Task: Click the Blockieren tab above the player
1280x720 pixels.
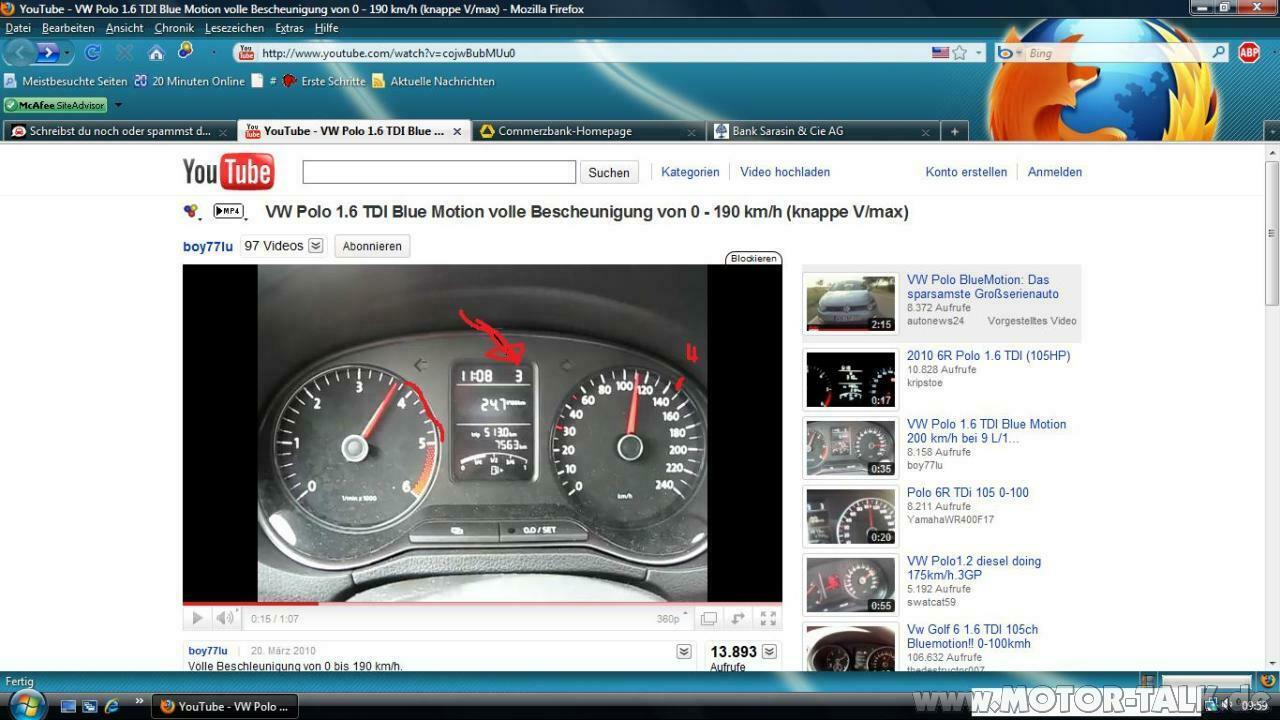Action: click(x=753, y=258)
